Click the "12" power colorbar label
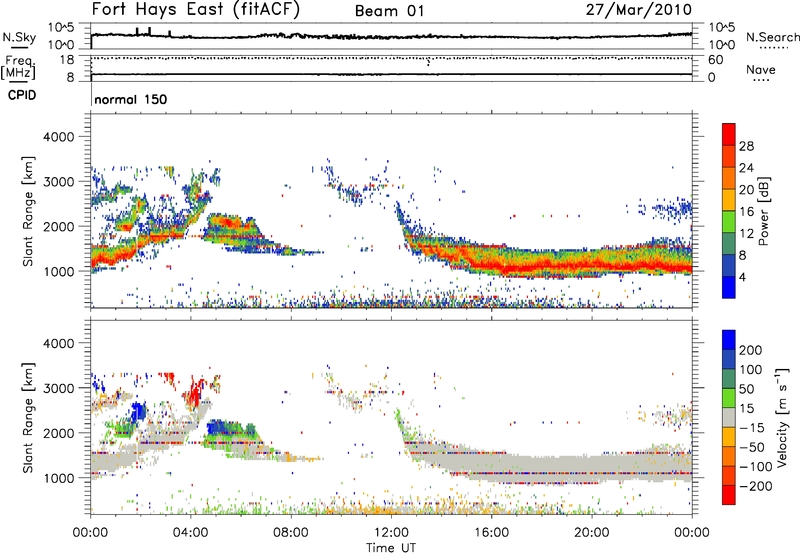 click(746, 234)
